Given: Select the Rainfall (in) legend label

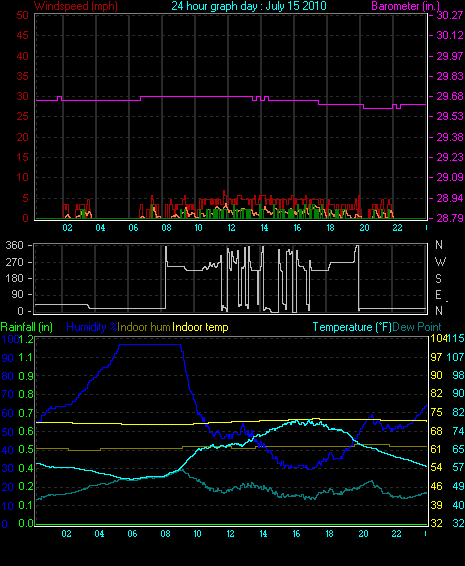Looking at the screenshot, I should pyautogui.click(x=27, y=327).
